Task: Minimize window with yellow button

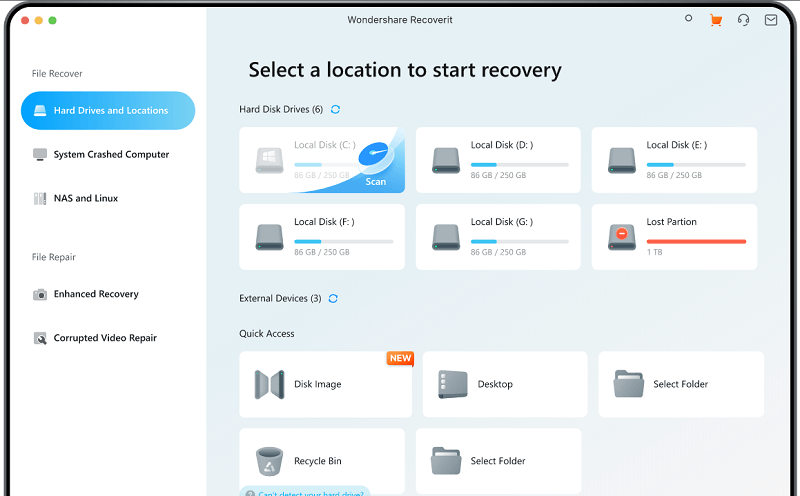Action: pyautogui.click(x=39, y=20)
